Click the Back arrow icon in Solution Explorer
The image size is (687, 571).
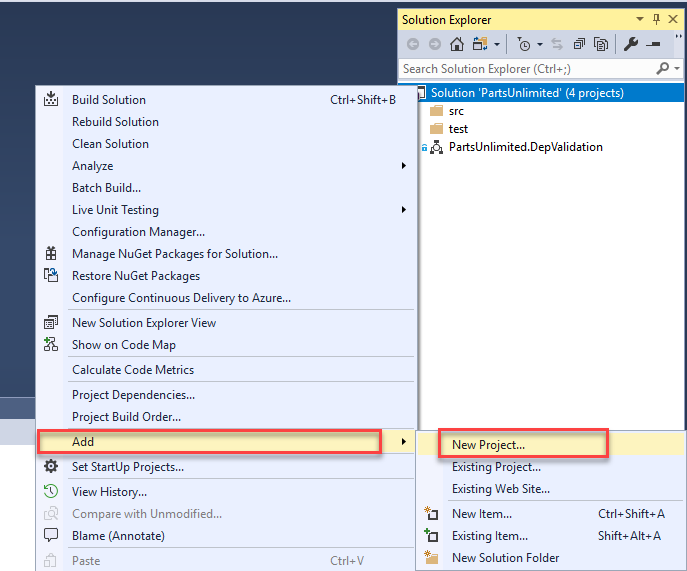[413, 44]
